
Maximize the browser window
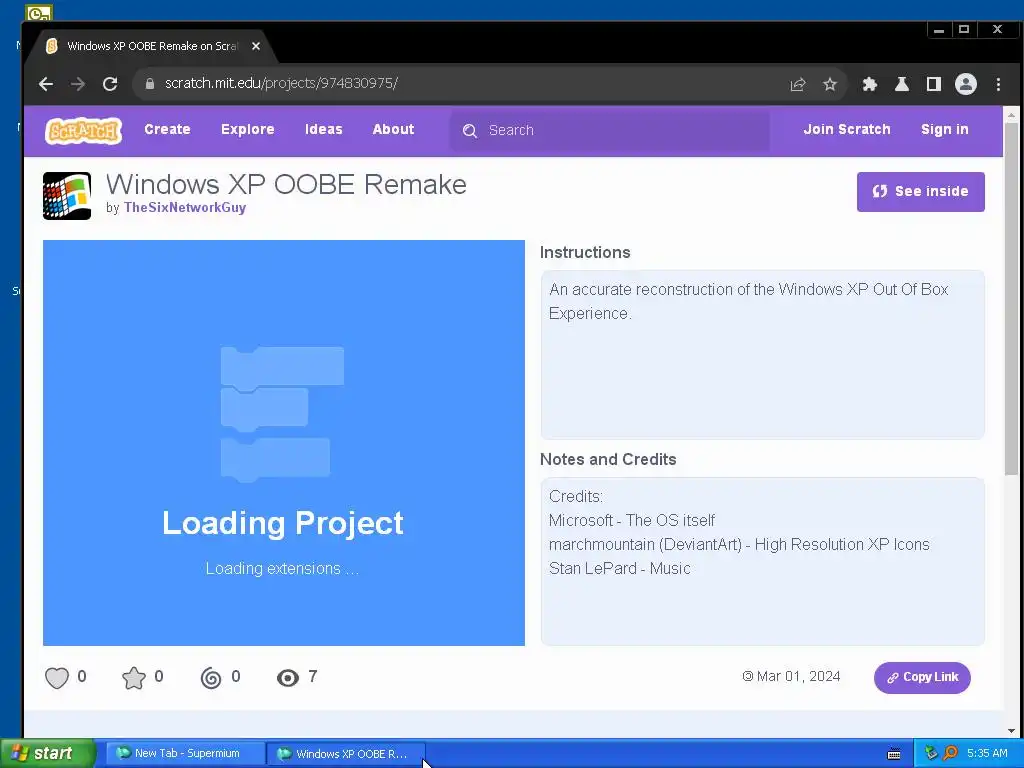pyautogui.click(x=964, y=30)
